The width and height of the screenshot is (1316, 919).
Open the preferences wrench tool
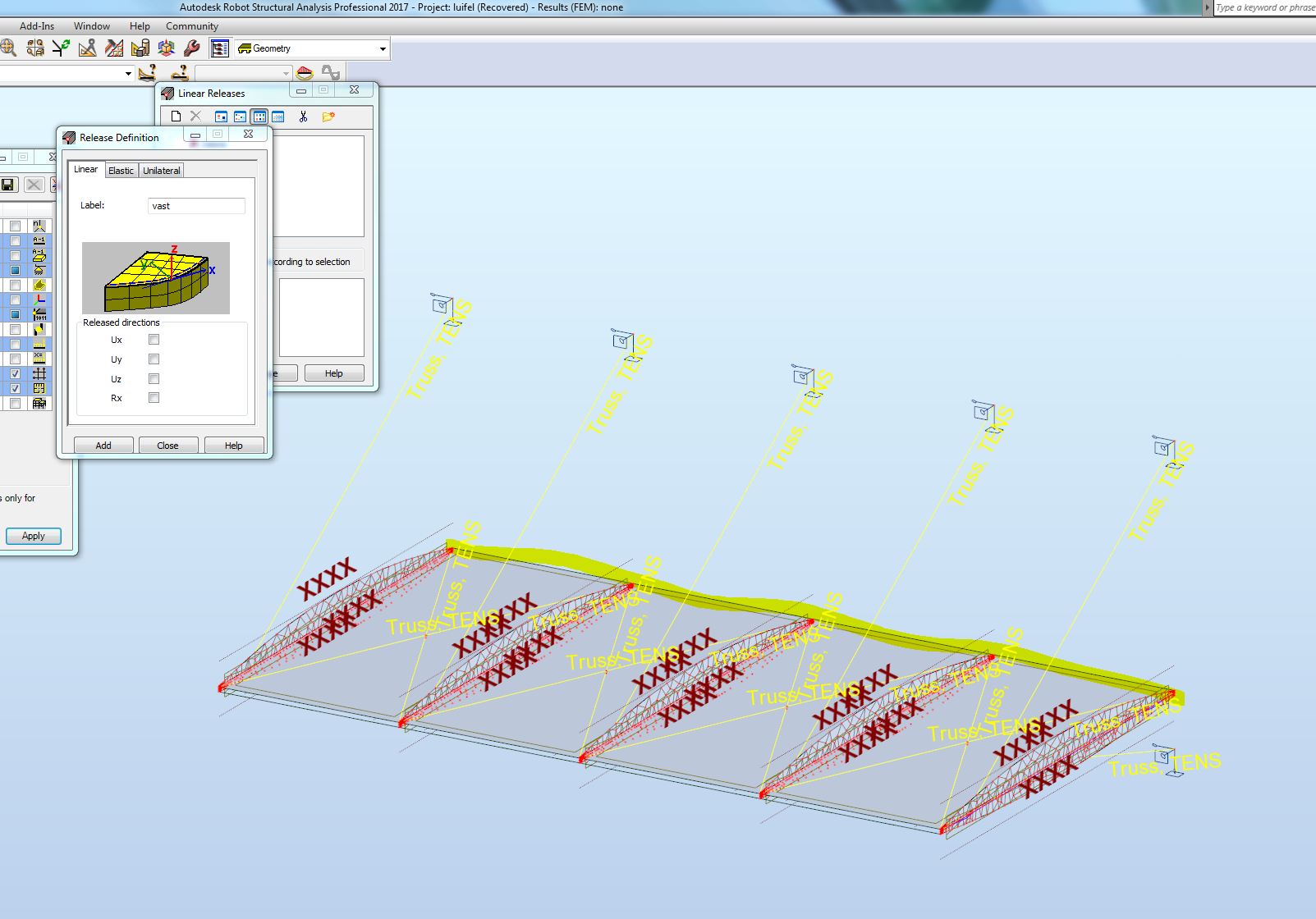191,48
